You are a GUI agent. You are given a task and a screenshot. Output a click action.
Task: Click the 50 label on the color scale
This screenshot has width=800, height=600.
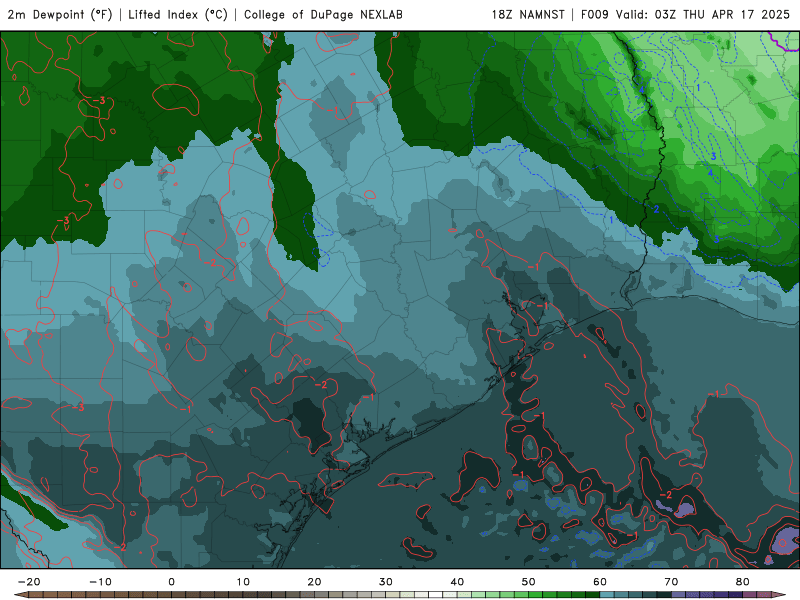[x=529, y=582]
